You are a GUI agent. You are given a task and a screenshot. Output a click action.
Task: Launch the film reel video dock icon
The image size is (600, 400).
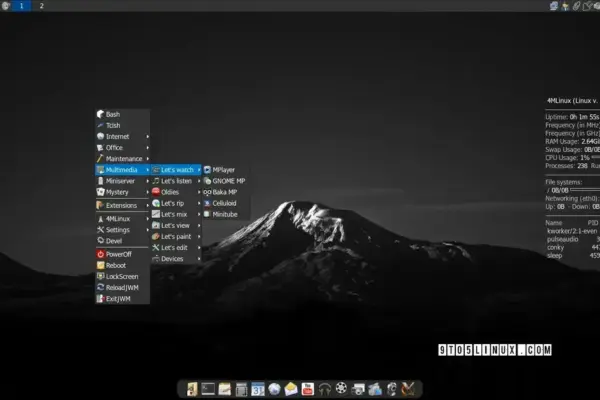coord(341,389)
